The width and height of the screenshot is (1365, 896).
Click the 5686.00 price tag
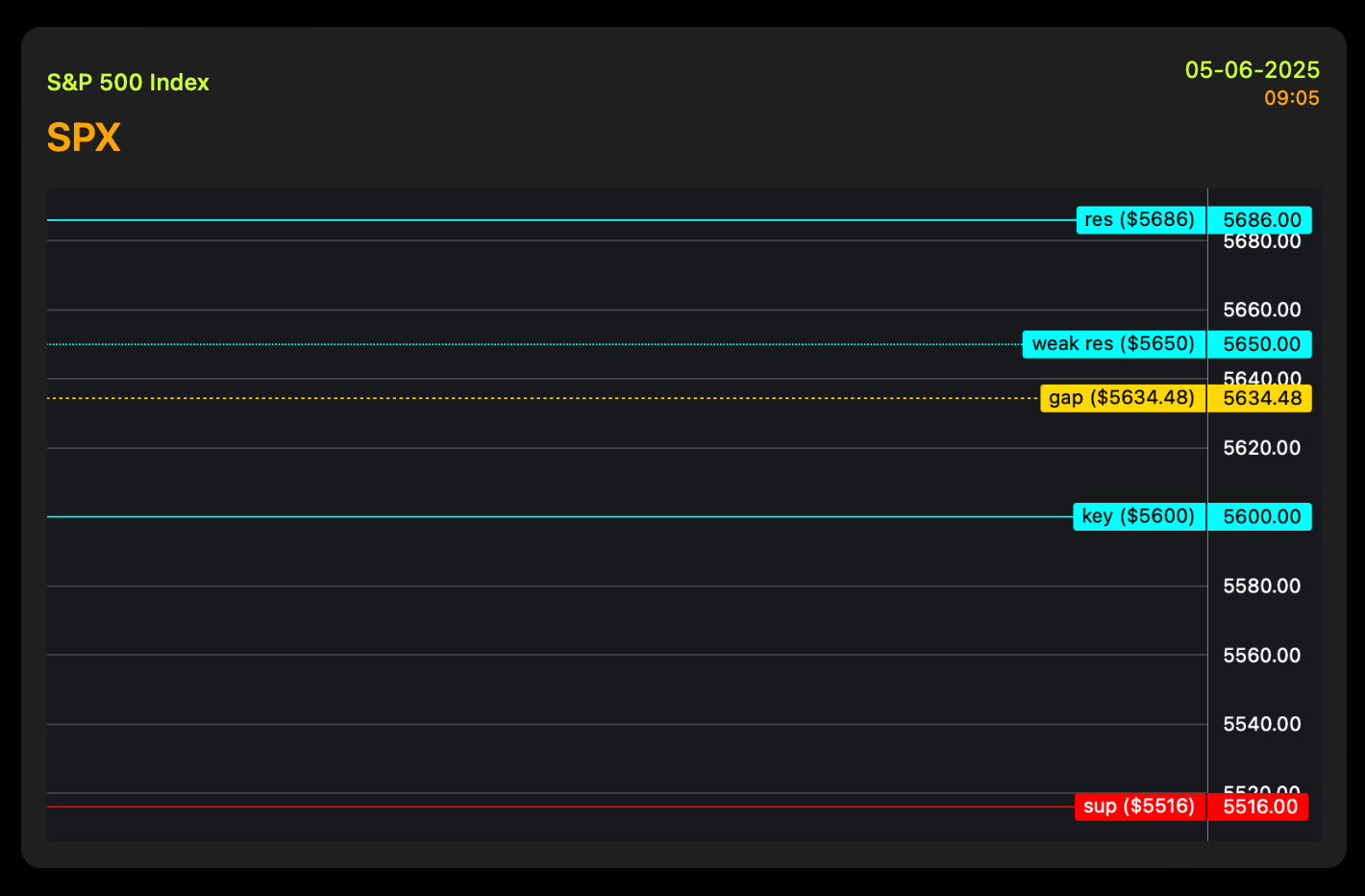1260,220
